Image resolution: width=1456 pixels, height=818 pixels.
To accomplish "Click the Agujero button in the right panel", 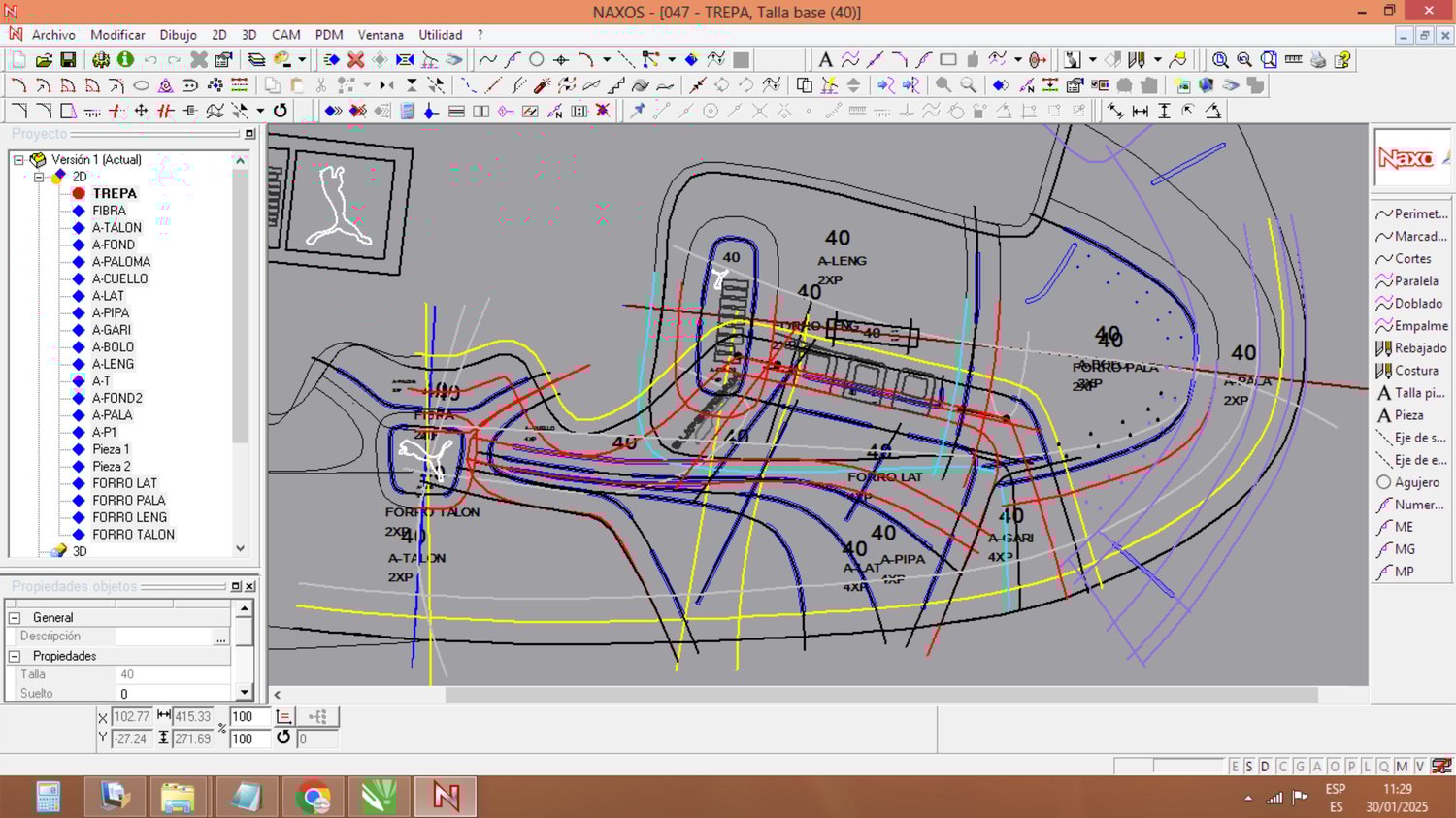I will click(1412, 482).
